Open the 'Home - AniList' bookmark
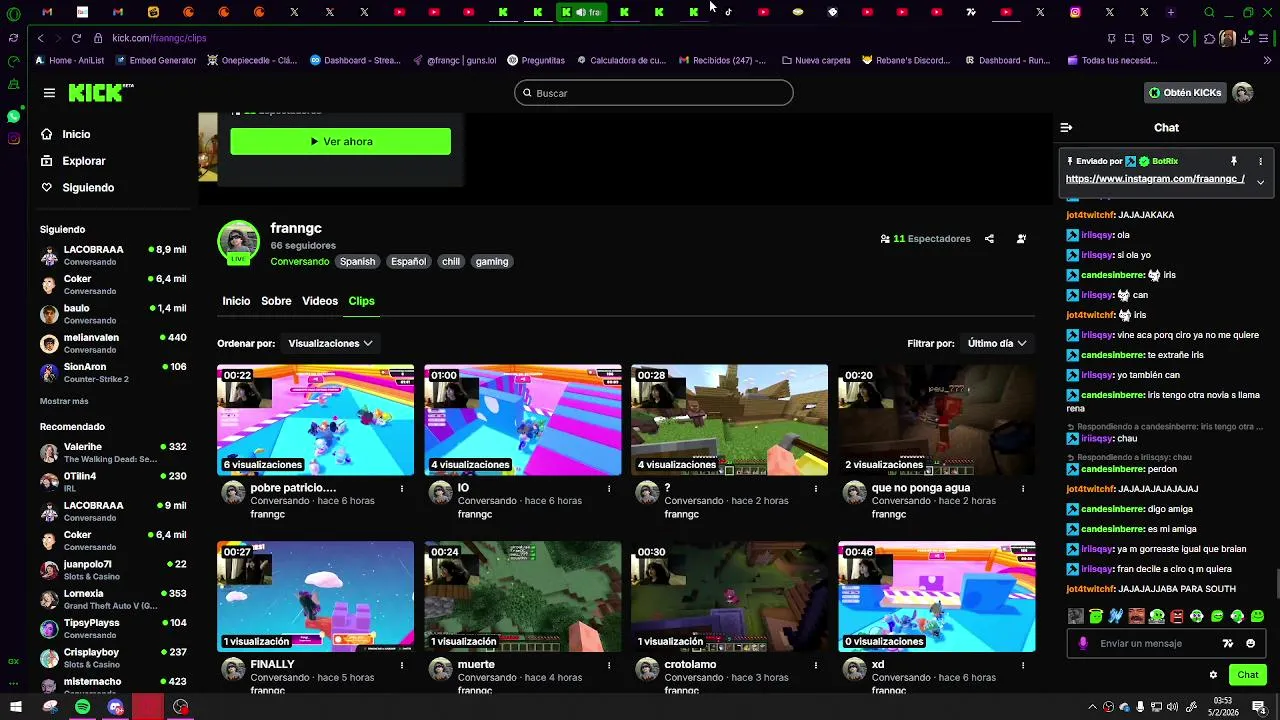The width and height of the screenshot is (1280, 720). coord(69,60)
